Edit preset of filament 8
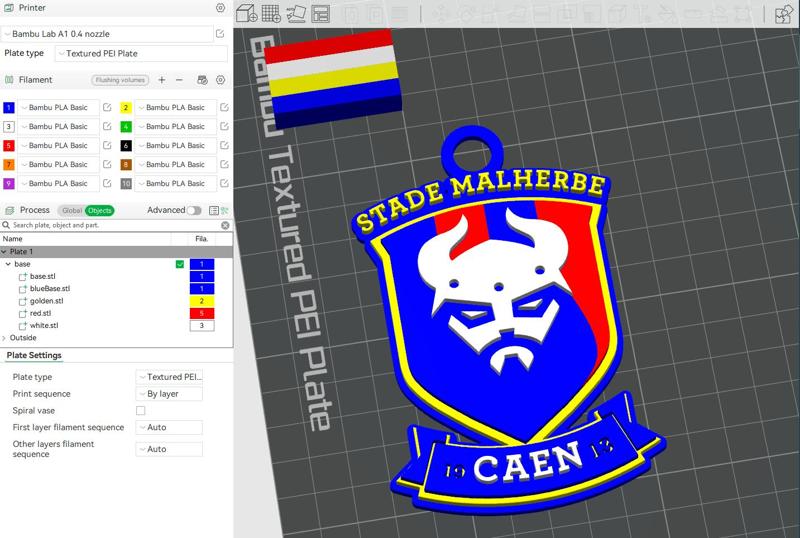Screen dimensions: 800x538 click(224, 164)
